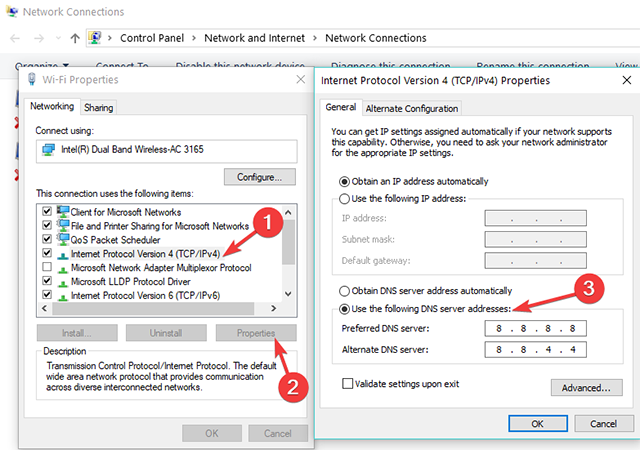
Task: Select Internet Protocol Version 4 (TCP/IPv4) text
Action: pos(145,254)
